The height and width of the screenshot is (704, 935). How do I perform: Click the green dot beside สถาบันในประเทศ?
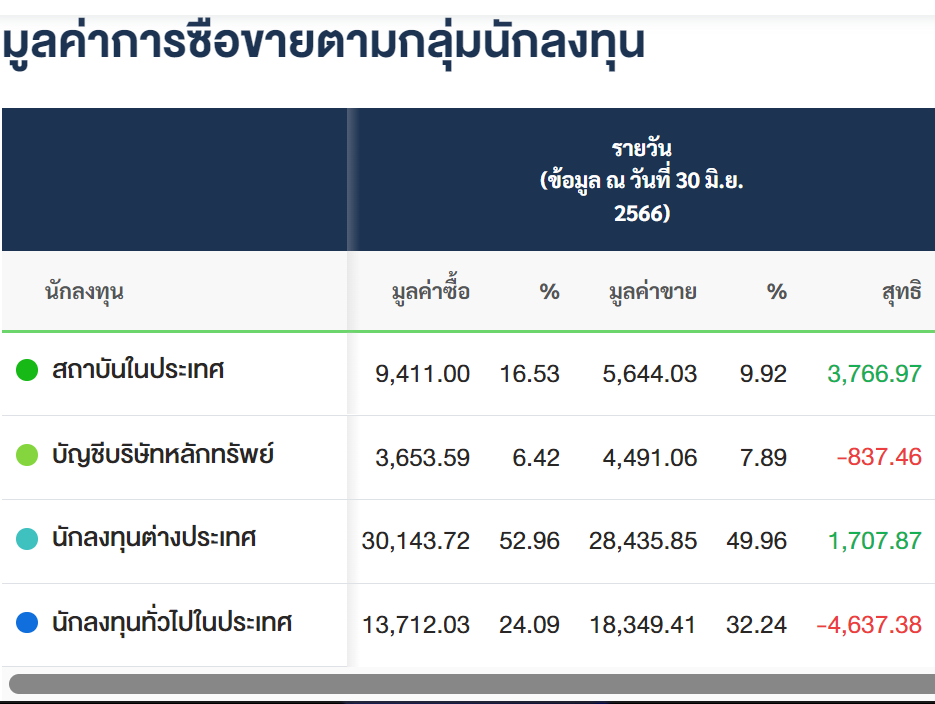point(27,370)
